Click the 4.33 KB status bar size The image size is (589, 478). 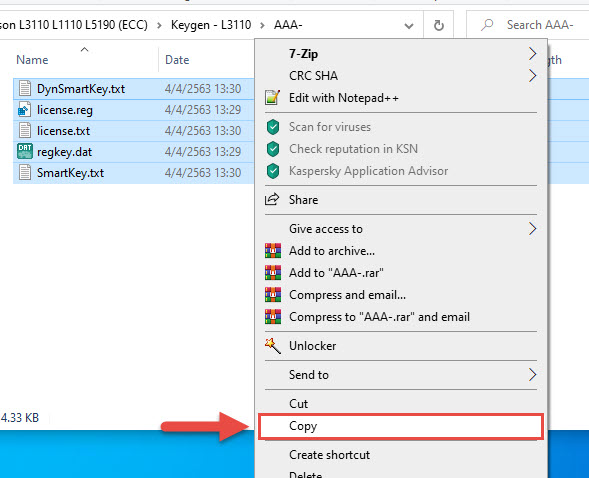coord(20,418)
